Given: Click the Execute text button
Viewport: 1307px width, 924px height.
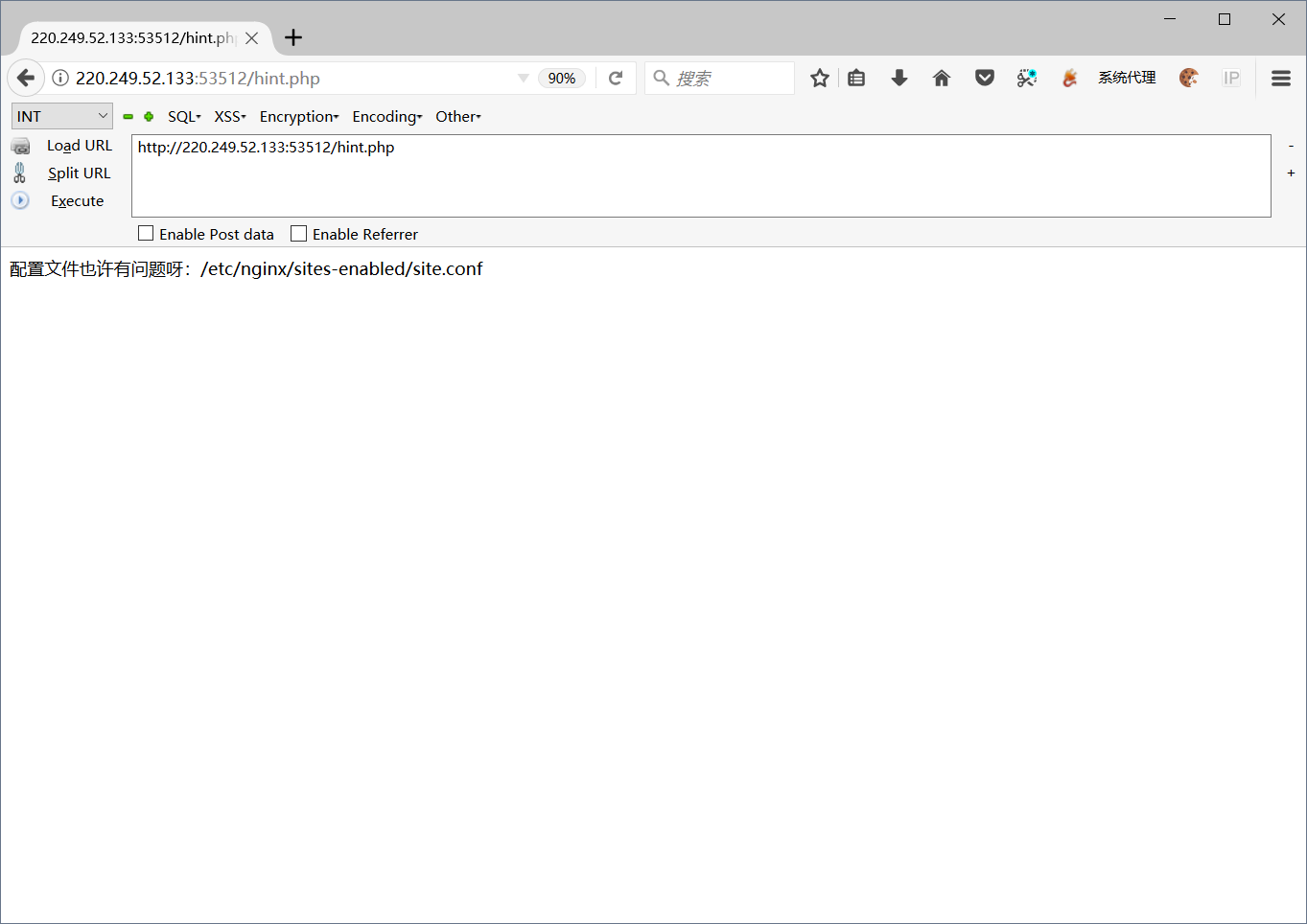Looking at the screenshot, I should 77,200.
